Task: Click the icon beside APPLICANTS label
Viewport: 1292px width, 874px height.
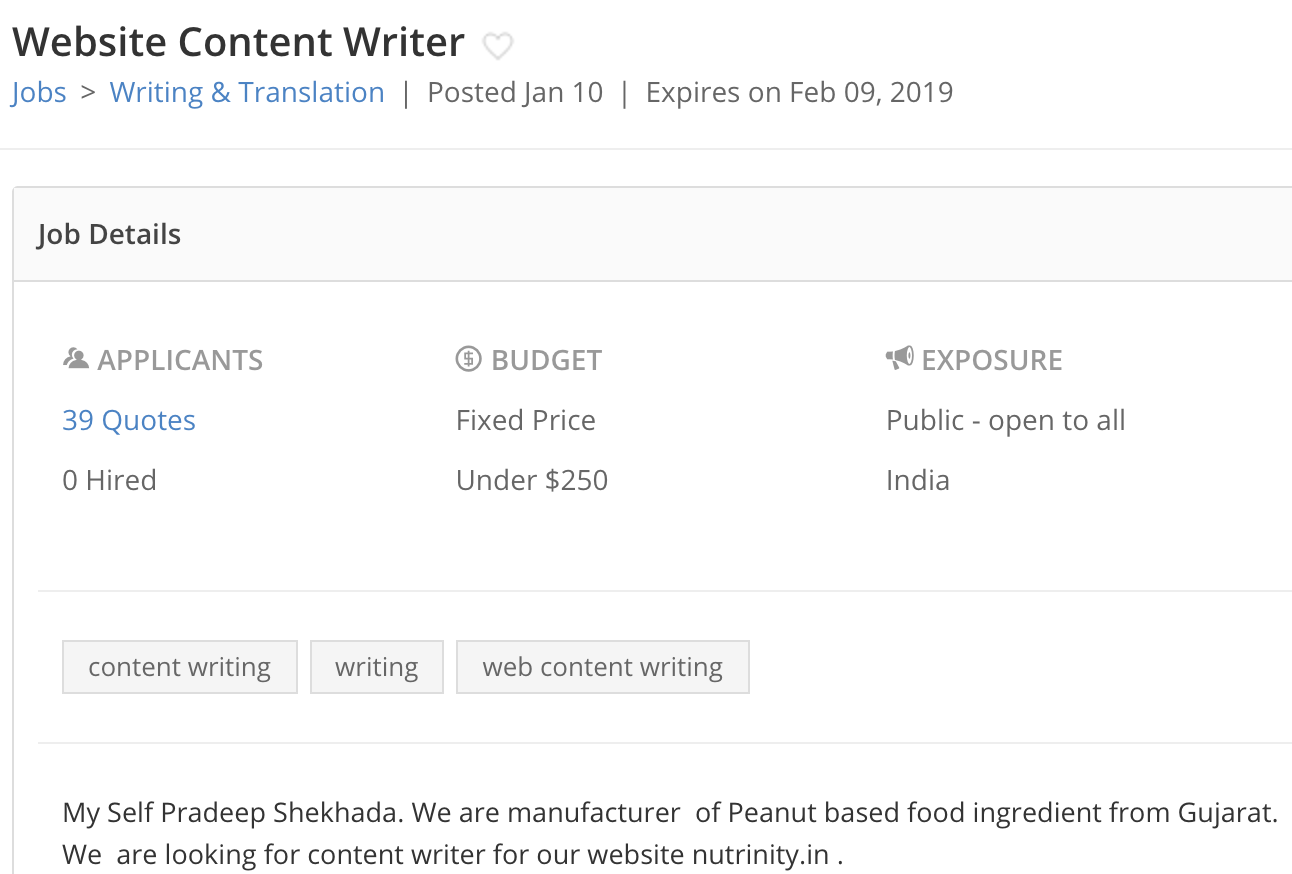Action: (x=75, y=358)
